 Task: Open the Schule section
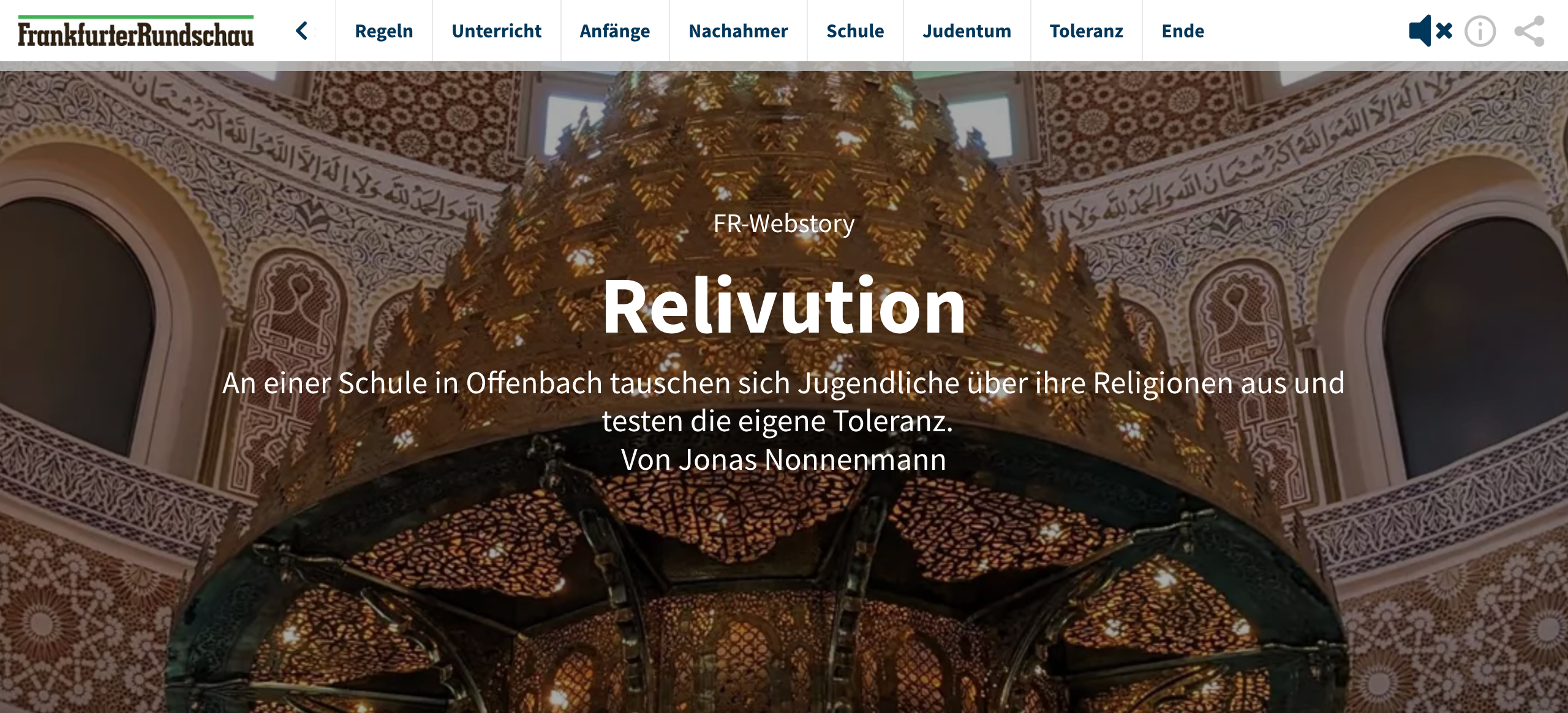[x=855, y=31]
